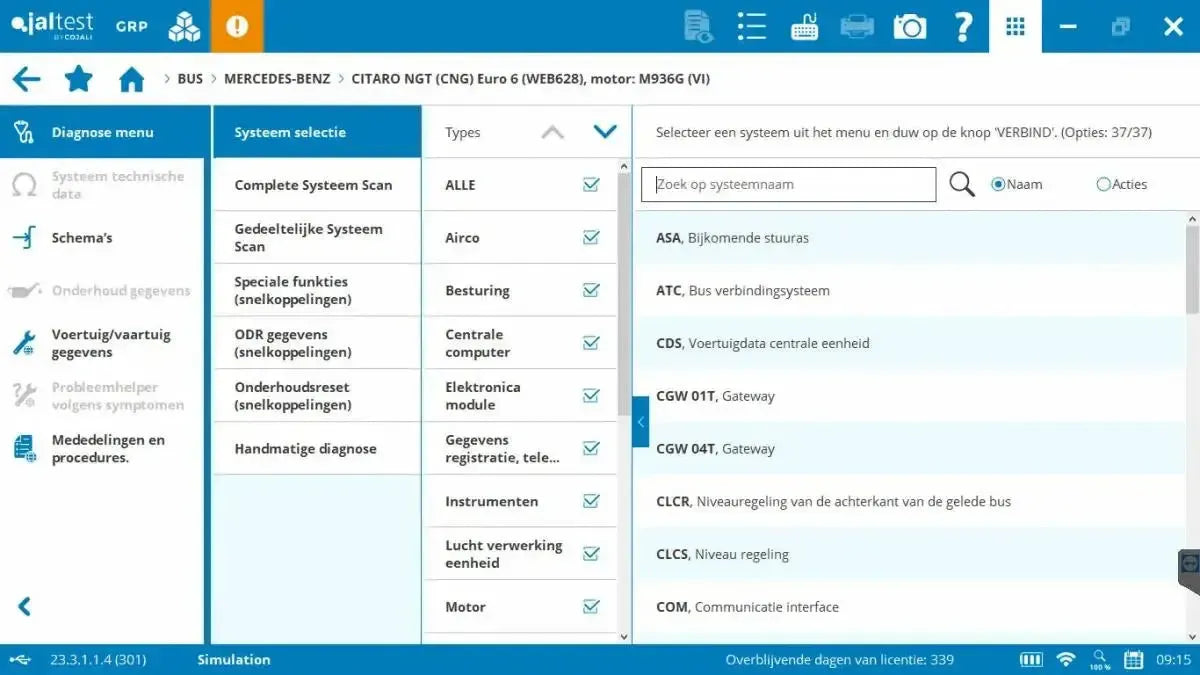Select the ASA Bijkomende stuuras system
The width and height of the screenshot is (1200, 675).
(x=732, y=238)
